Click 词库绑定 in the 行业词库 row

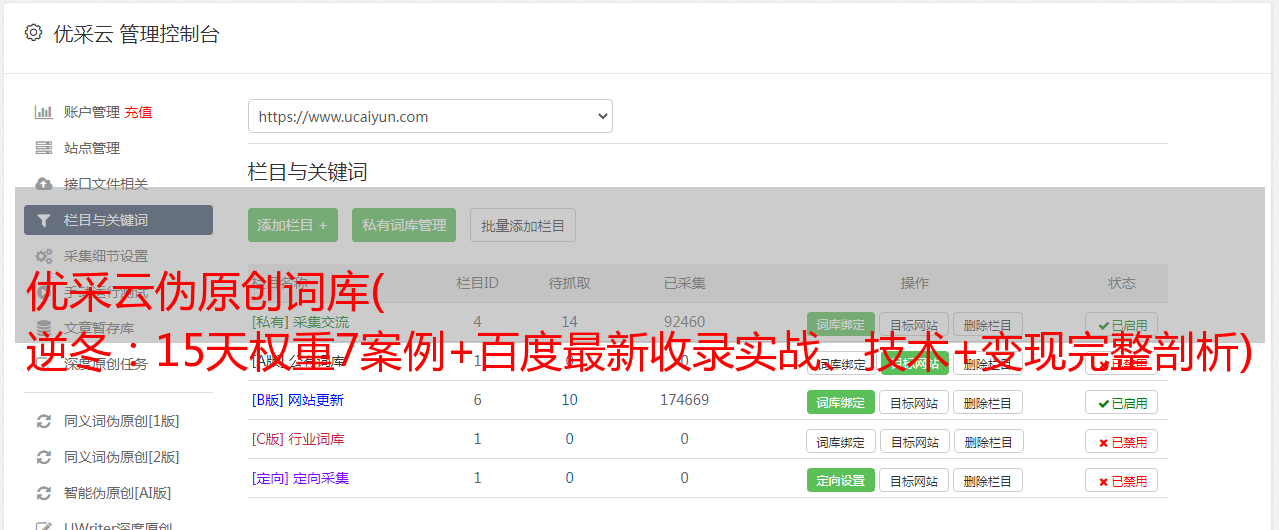pos(841,441)
